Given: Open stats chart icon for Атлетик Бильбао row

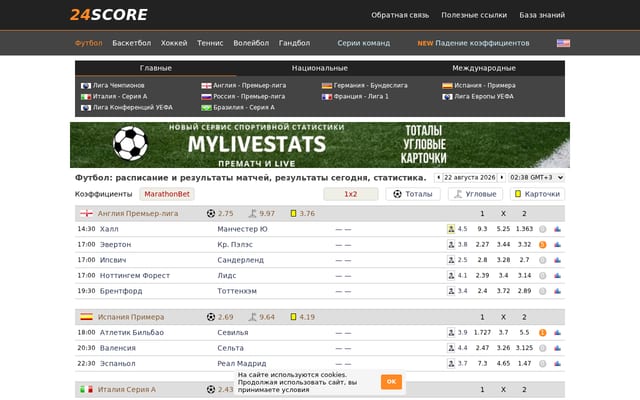Looking at the screenshot, I should (558, 333).
